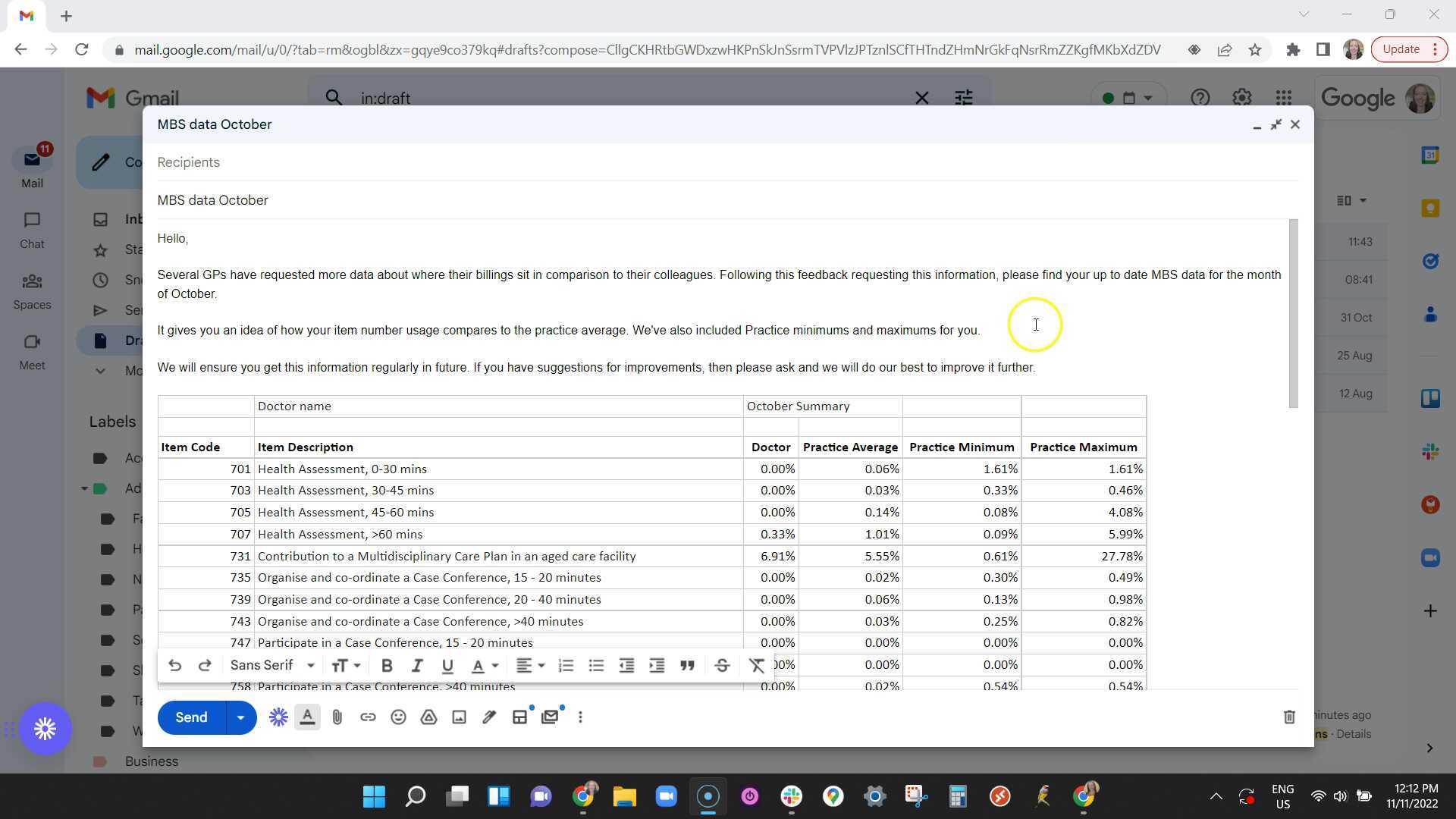Toggle italic formatting on selected text
This screenshot has height=819, width=1456.
point(416,665)
